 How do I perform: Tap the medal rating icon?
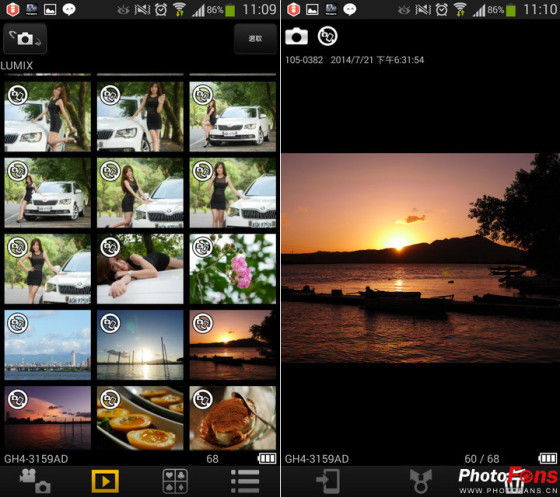(421, 481)
